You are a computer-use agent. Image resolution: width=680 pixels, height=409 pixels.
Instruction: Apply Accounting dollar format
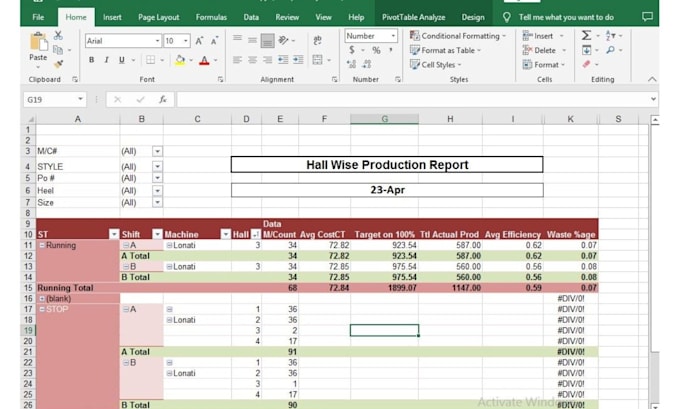tap(352, 50)
